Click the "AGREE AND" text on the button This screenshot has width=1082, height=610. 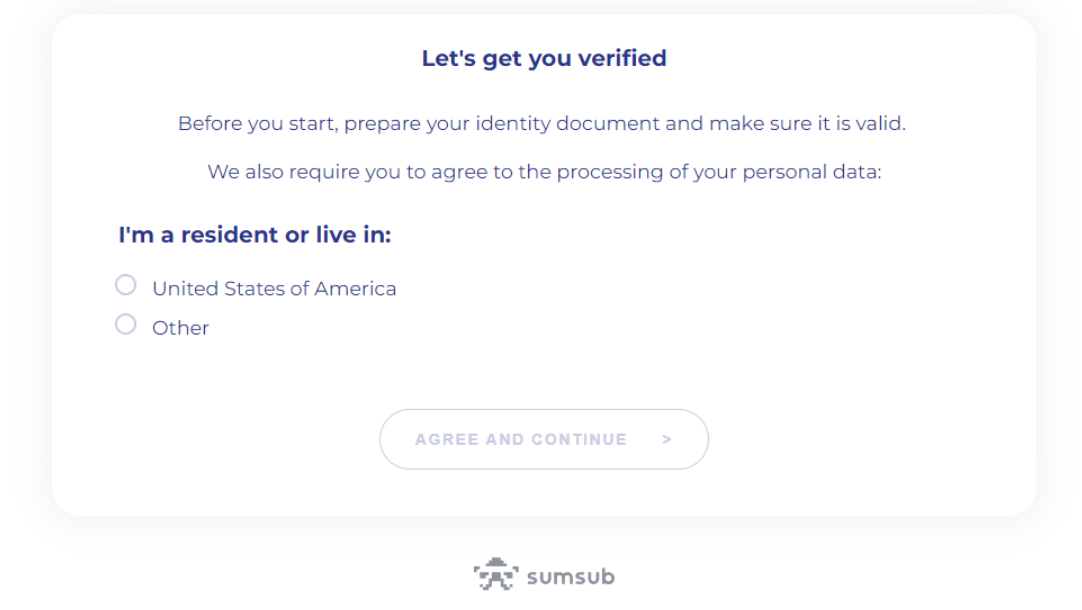470,439
